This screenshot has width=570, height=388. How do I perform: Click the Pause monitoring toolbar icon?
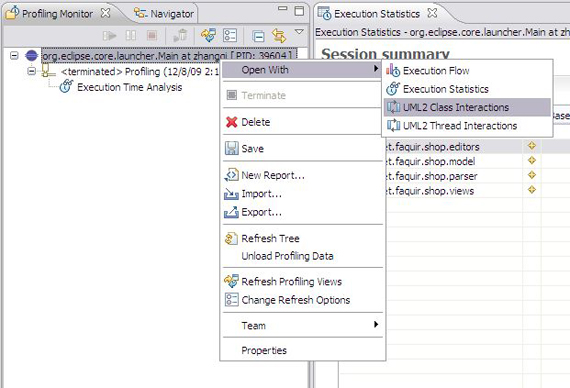click(x=131, y=36)
